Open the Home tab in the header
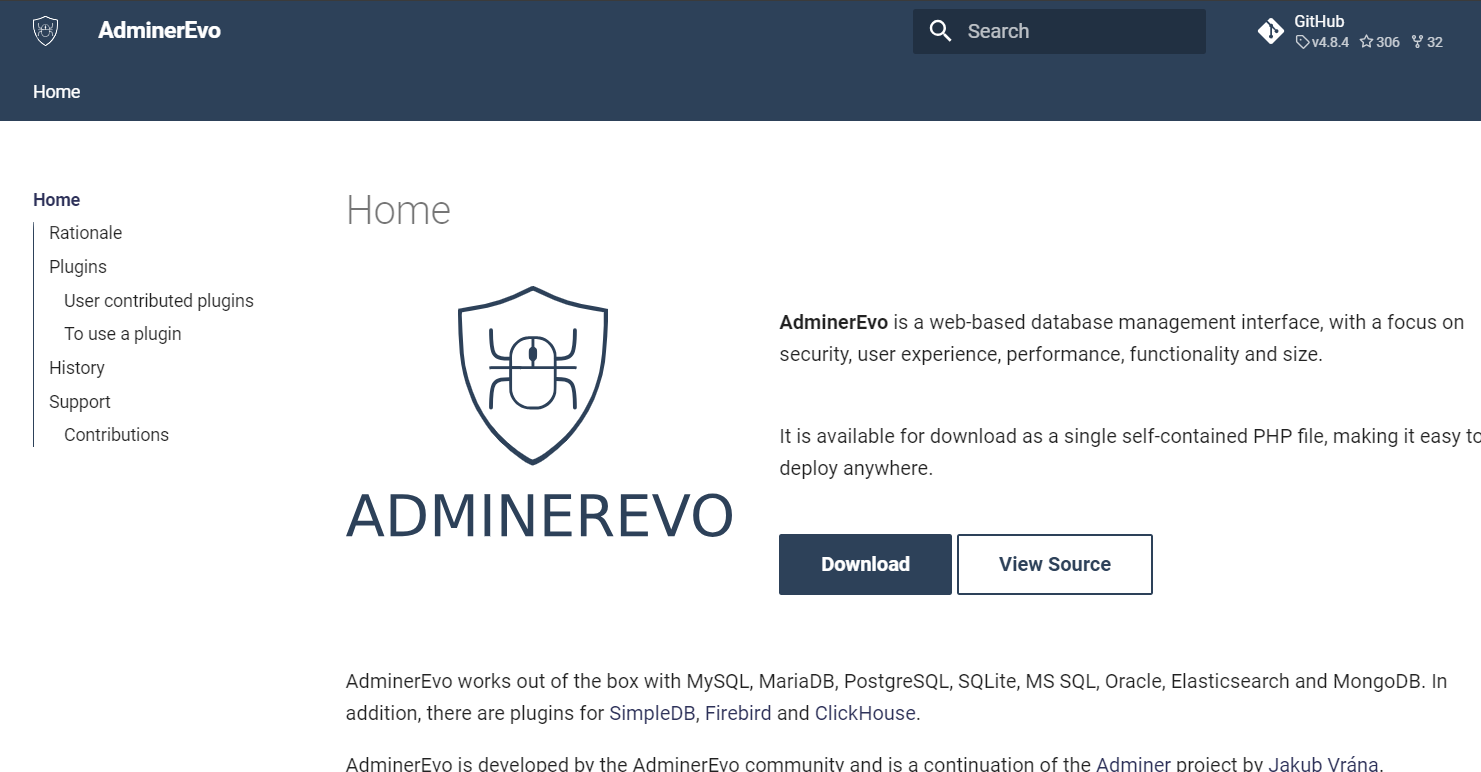Viewport: 1481px width, 772px height. click(x=56, y=92)
